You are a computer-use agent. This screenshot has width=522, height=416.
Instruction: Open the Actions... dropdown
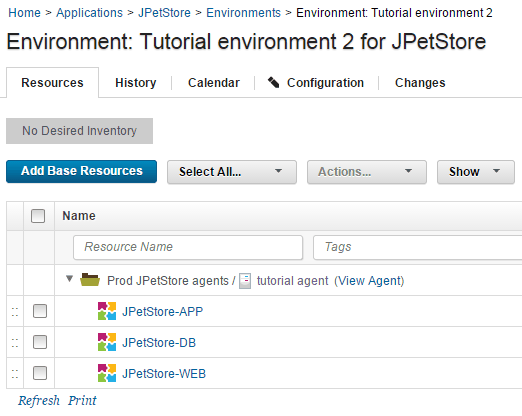367,172
